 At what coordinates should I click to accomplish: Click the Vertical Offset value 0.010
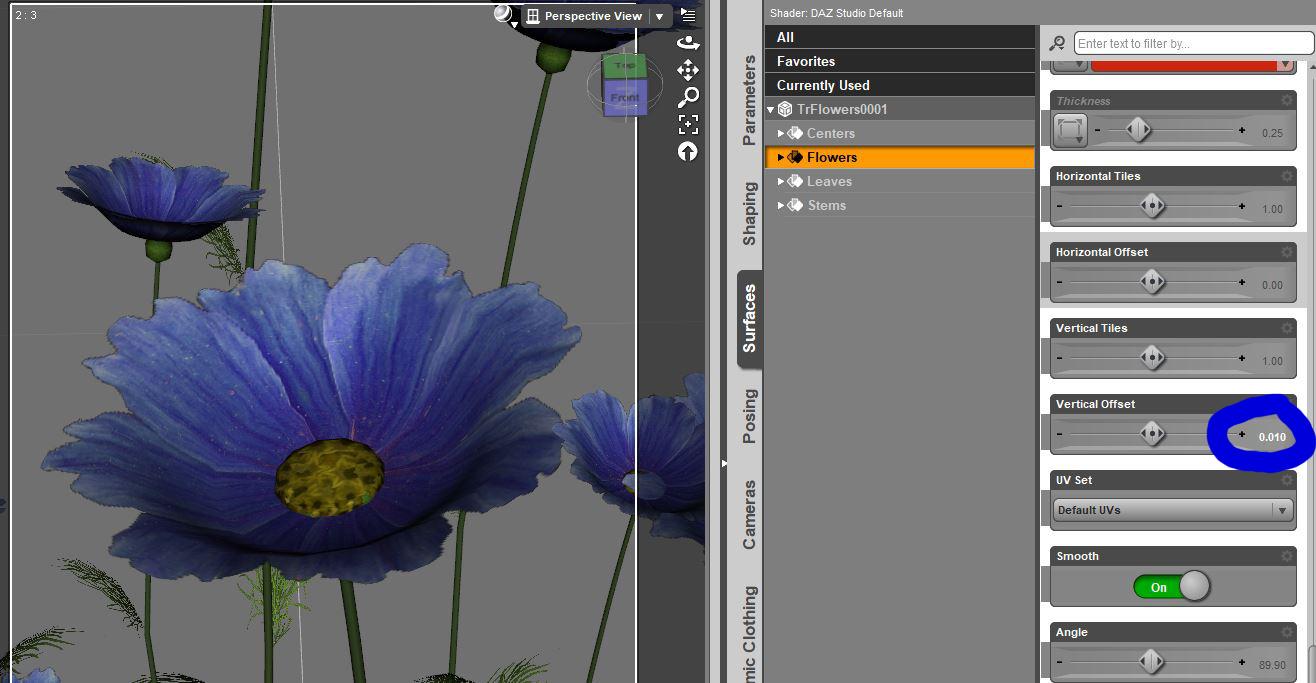point(1272,437)
